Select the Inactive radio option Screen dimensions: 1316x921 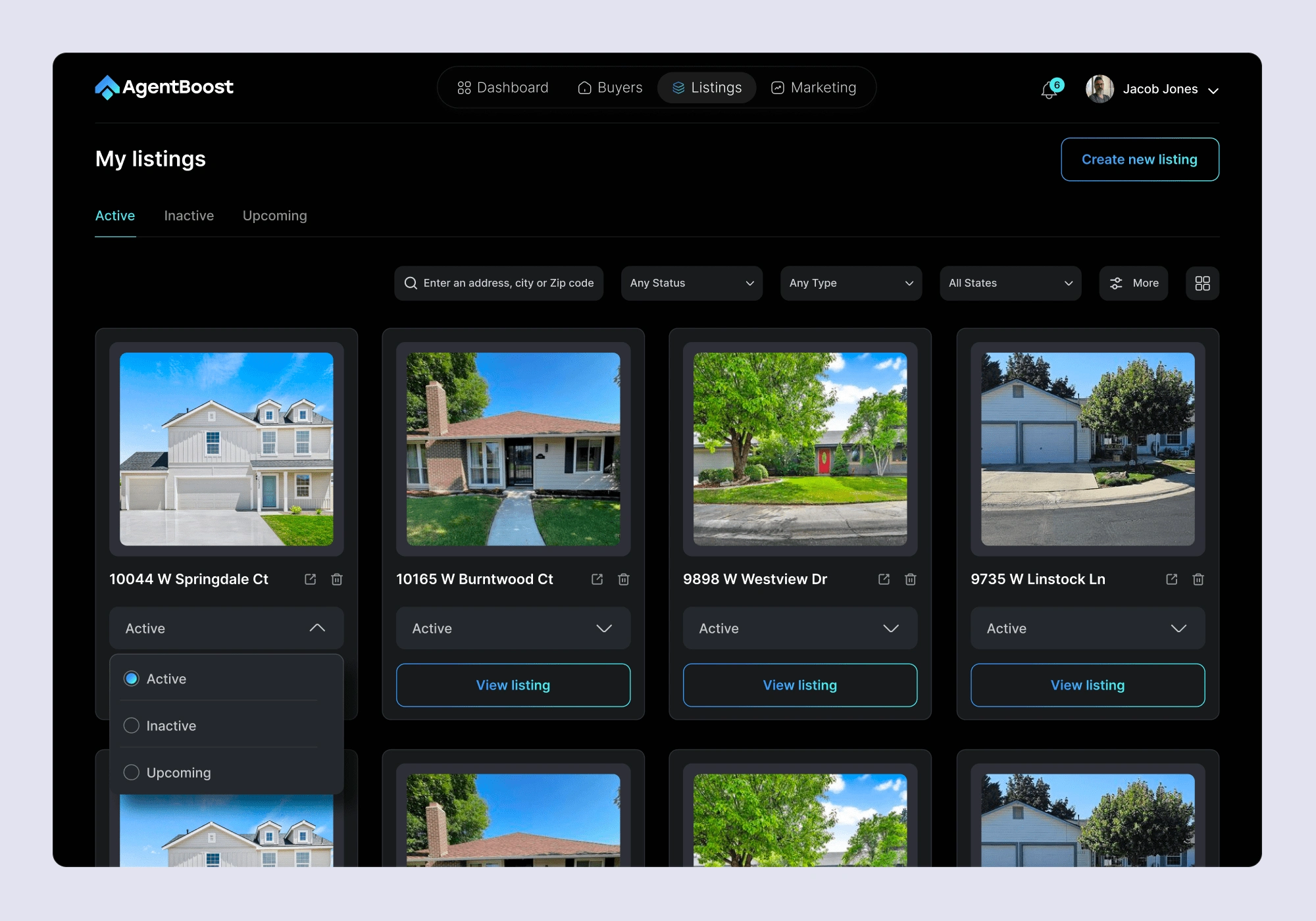[132, 726]
